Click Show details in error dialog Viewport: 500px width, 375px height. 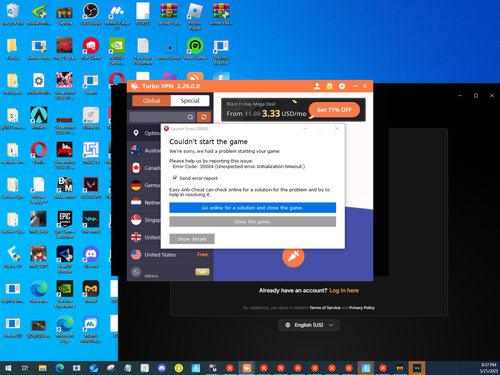[x=192, y=239]
